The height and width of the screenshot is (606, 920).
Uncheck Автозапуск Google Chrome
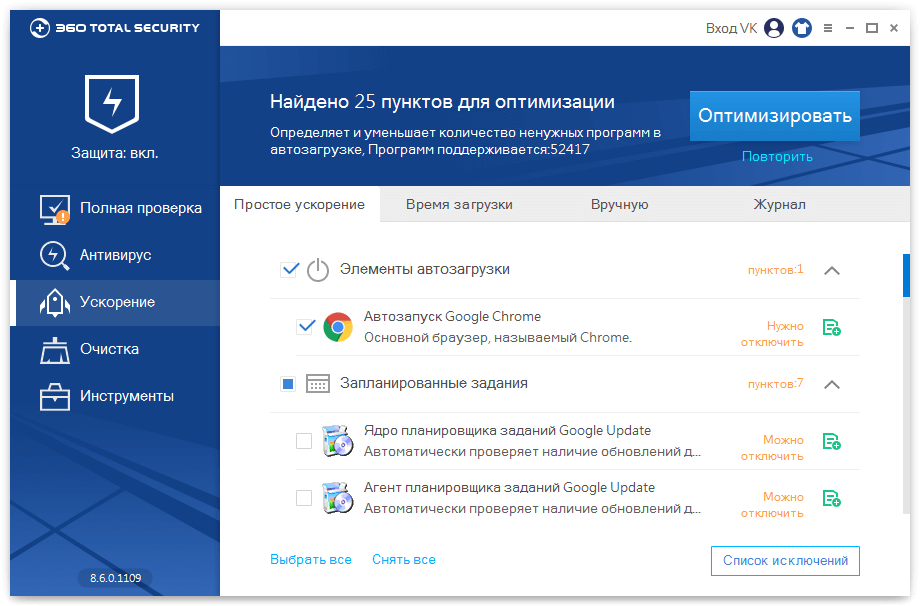[306, 326]
